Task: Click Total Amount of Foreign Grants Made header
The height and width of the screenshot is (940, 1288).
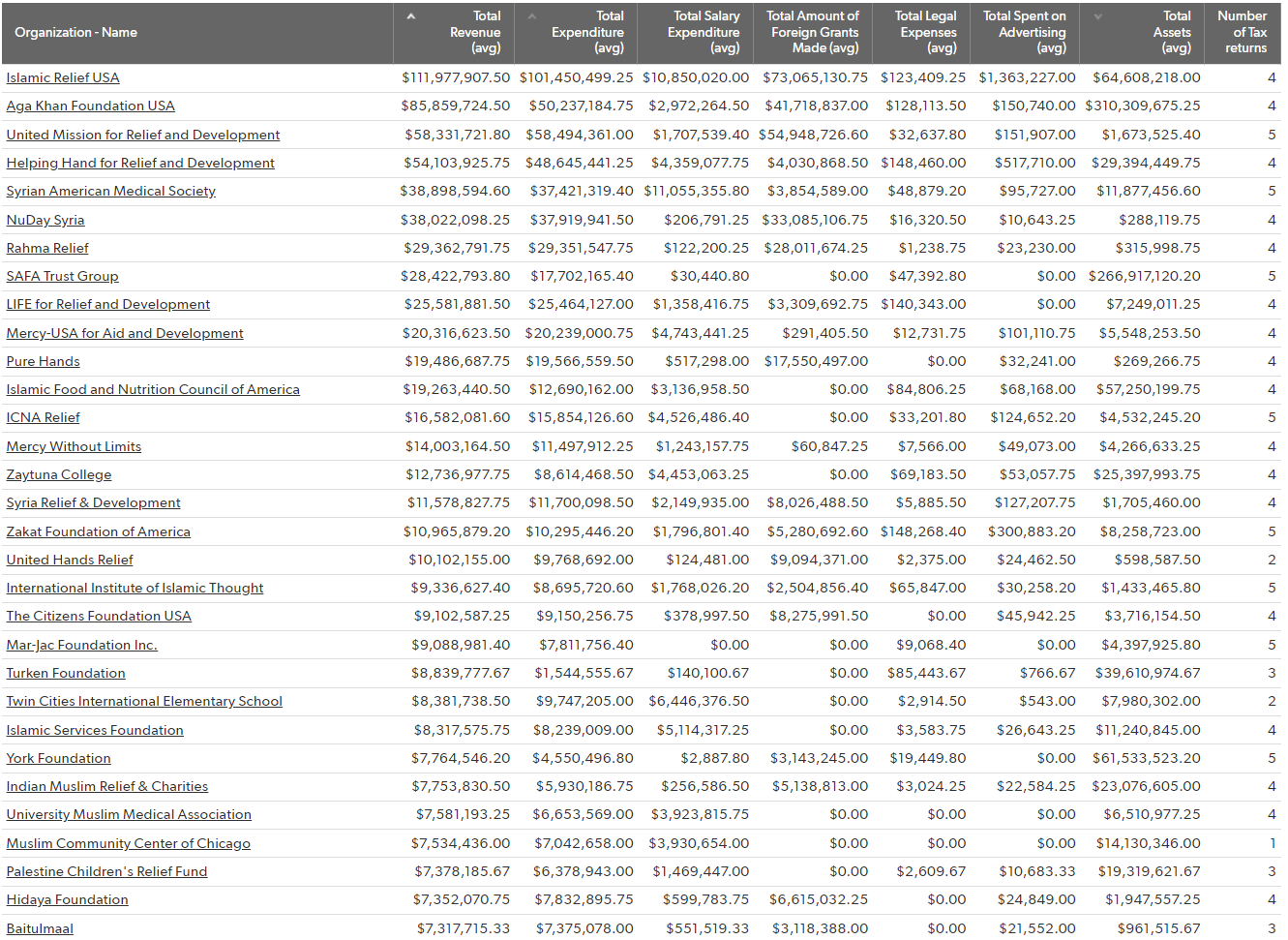Action: tap(813, 33)
